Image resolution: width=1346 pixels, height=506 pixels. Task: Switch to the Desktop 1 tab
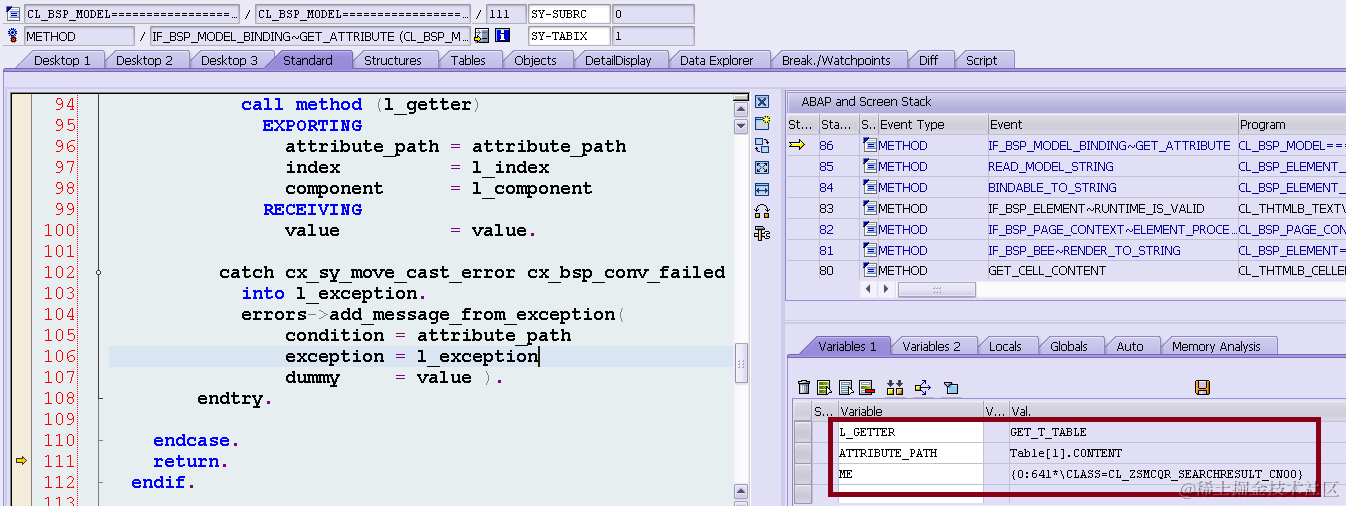point(62,60)
